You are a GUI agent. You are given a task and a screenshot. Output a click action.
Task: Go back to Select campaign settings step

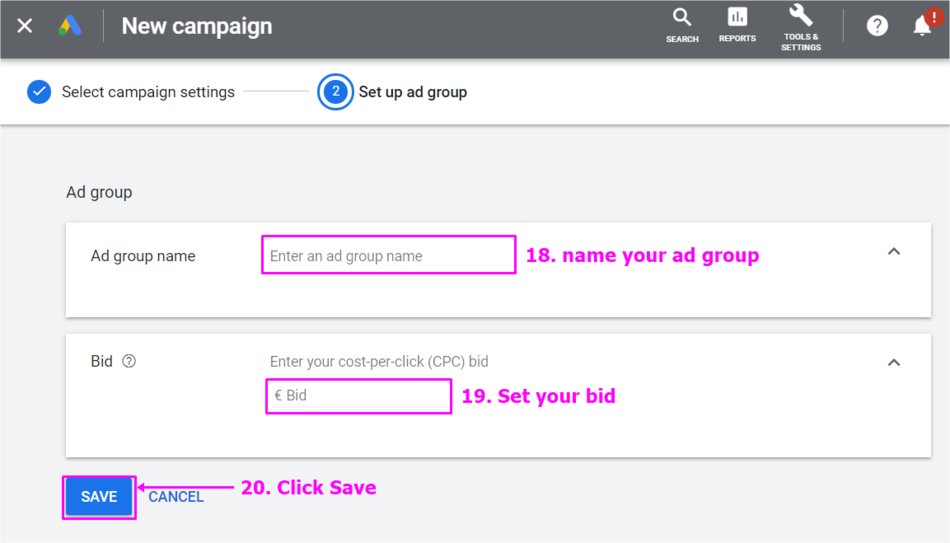pos(148,92)
